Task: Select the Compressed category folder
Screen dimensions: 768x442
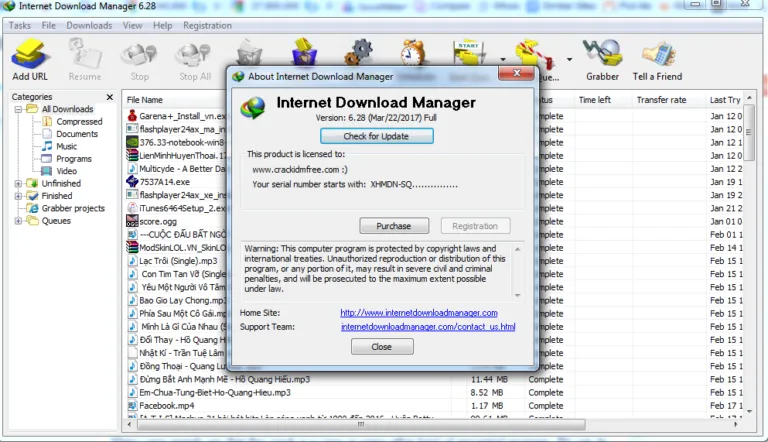Action: coord(78,121)
